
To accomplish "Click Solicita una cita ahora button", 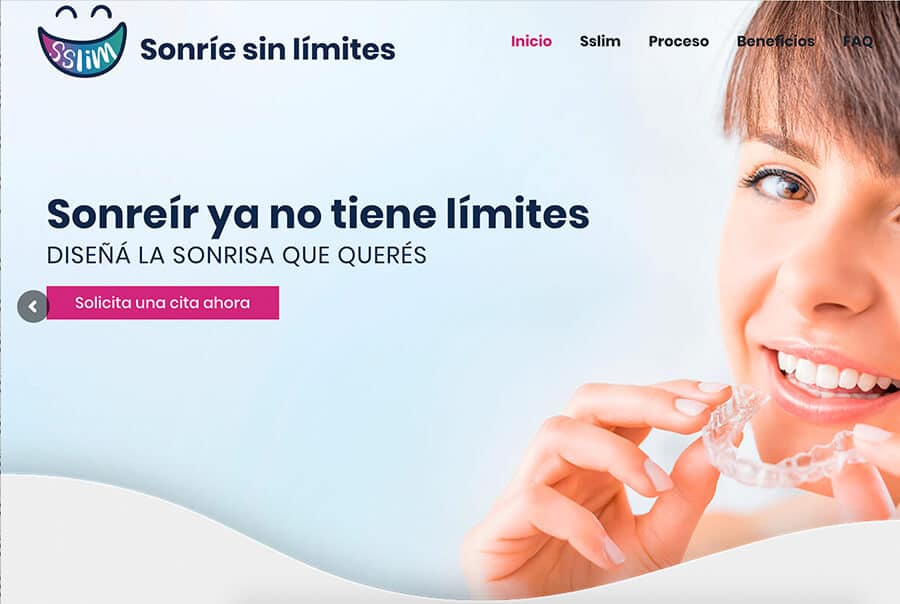I will click(x=163, y=303).
